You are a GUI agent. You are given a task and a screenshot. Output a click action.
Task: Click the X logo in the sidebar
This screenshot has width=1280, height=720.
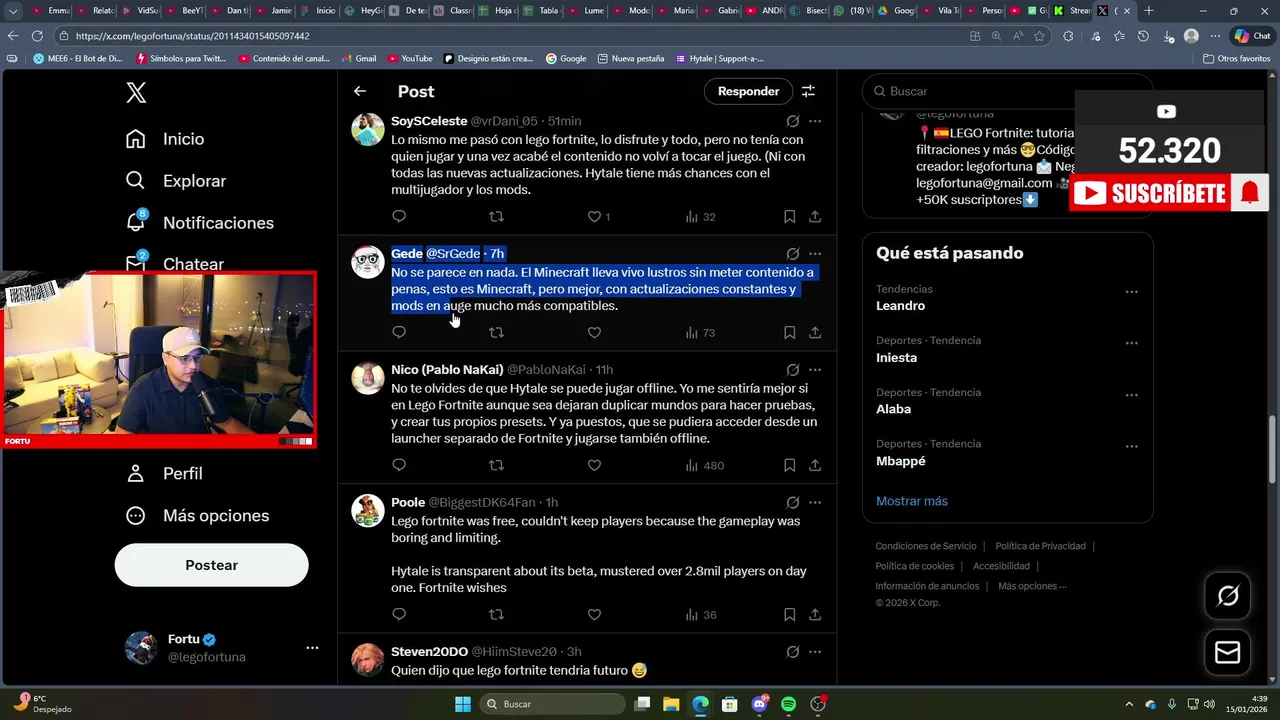[x=136, y=93]
